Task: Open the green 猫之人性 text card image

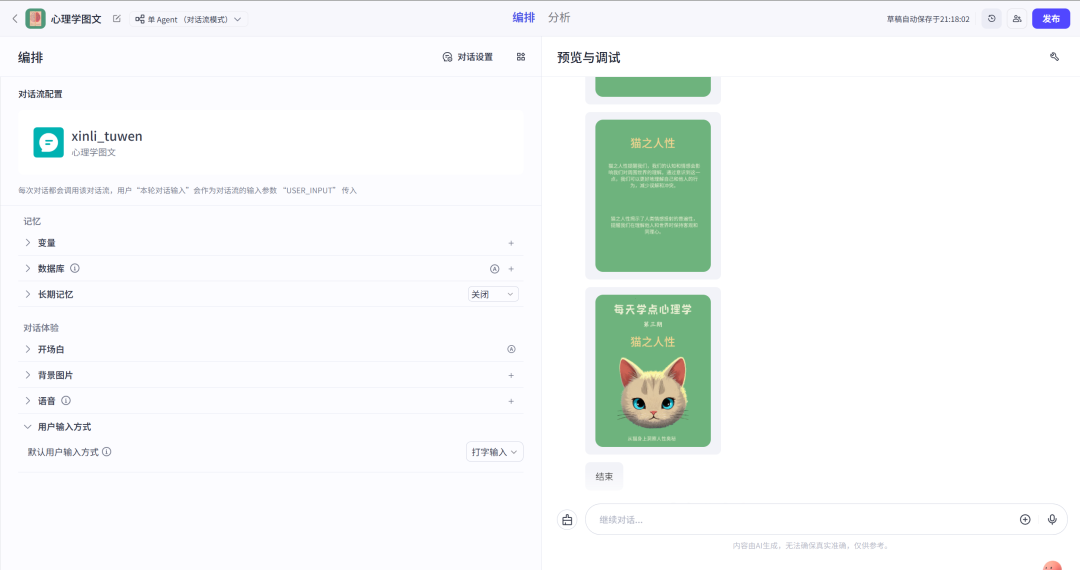Action: click(653, 196)
